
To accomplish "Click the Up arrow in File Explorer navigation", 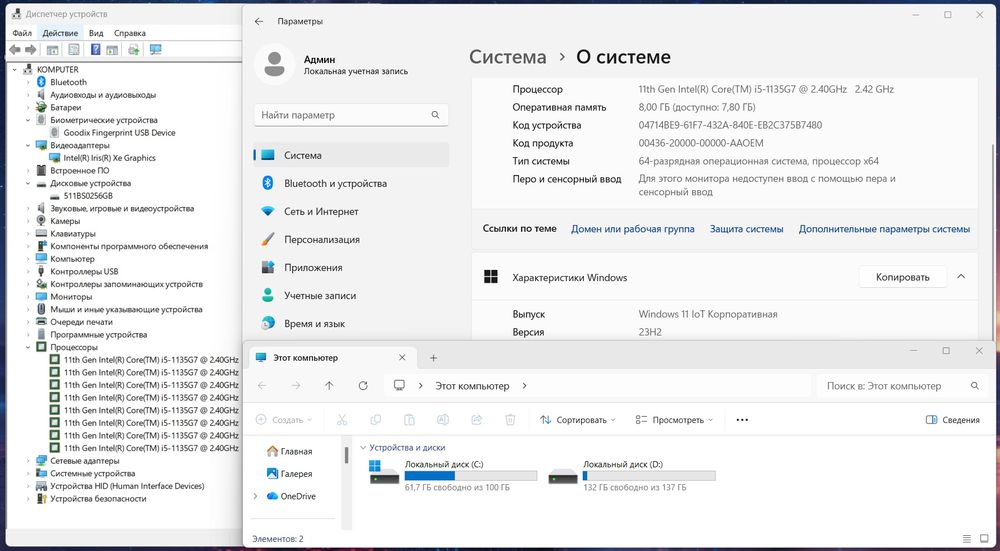I will click(x=329, y=386).
